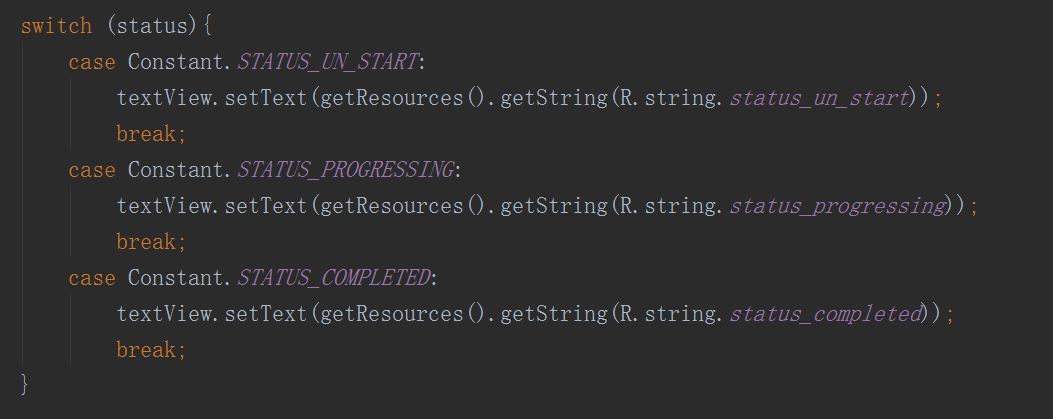
Task: Click setText on the status_progressing line
Action: click(x=266, y=206)
